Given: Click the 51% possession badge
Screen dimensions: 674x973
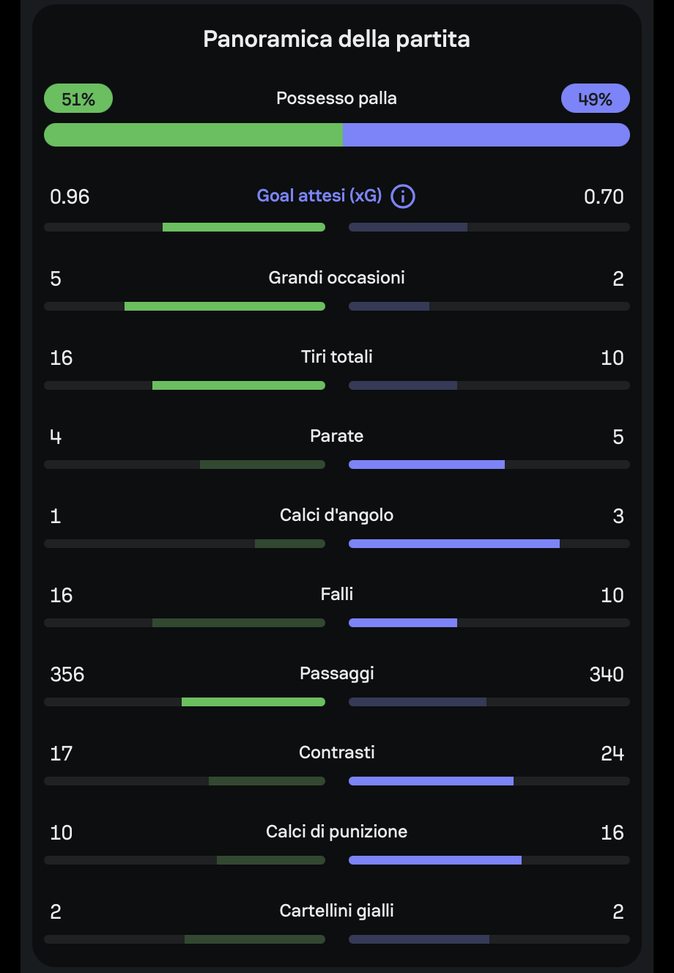Looking at the screenshot, I should pyautogui.click(x=78, y=98).
